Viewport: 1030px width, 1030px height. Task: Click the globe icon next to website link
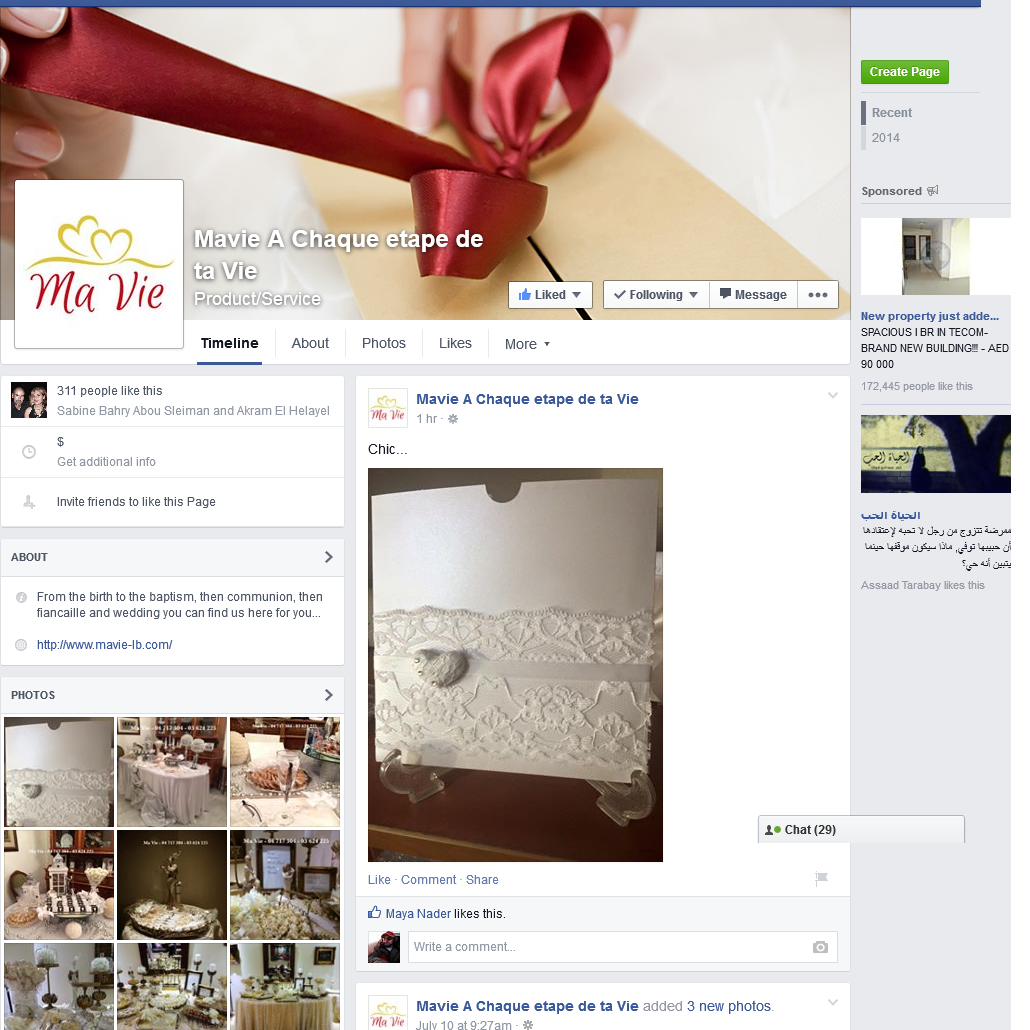coord(21,645)
